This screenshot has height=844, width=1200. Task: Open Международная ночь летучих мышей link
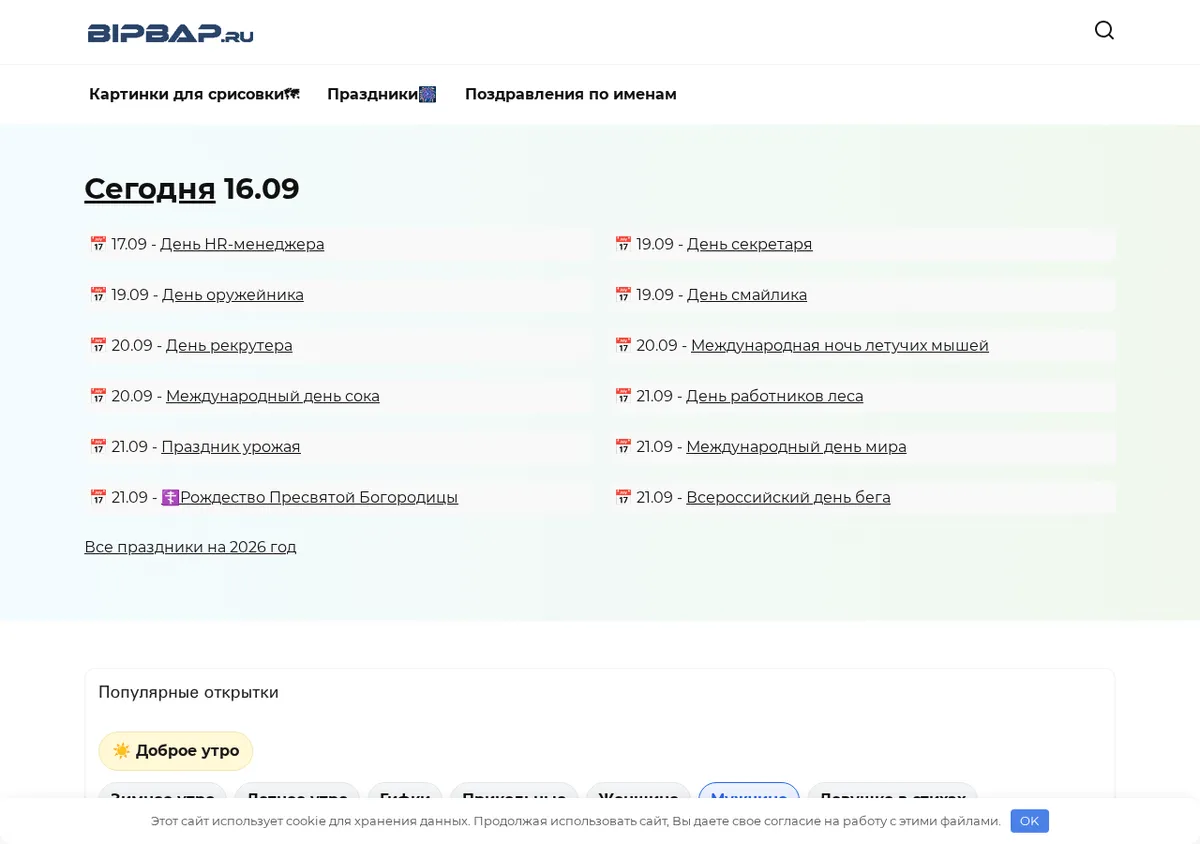click(840, 345)
